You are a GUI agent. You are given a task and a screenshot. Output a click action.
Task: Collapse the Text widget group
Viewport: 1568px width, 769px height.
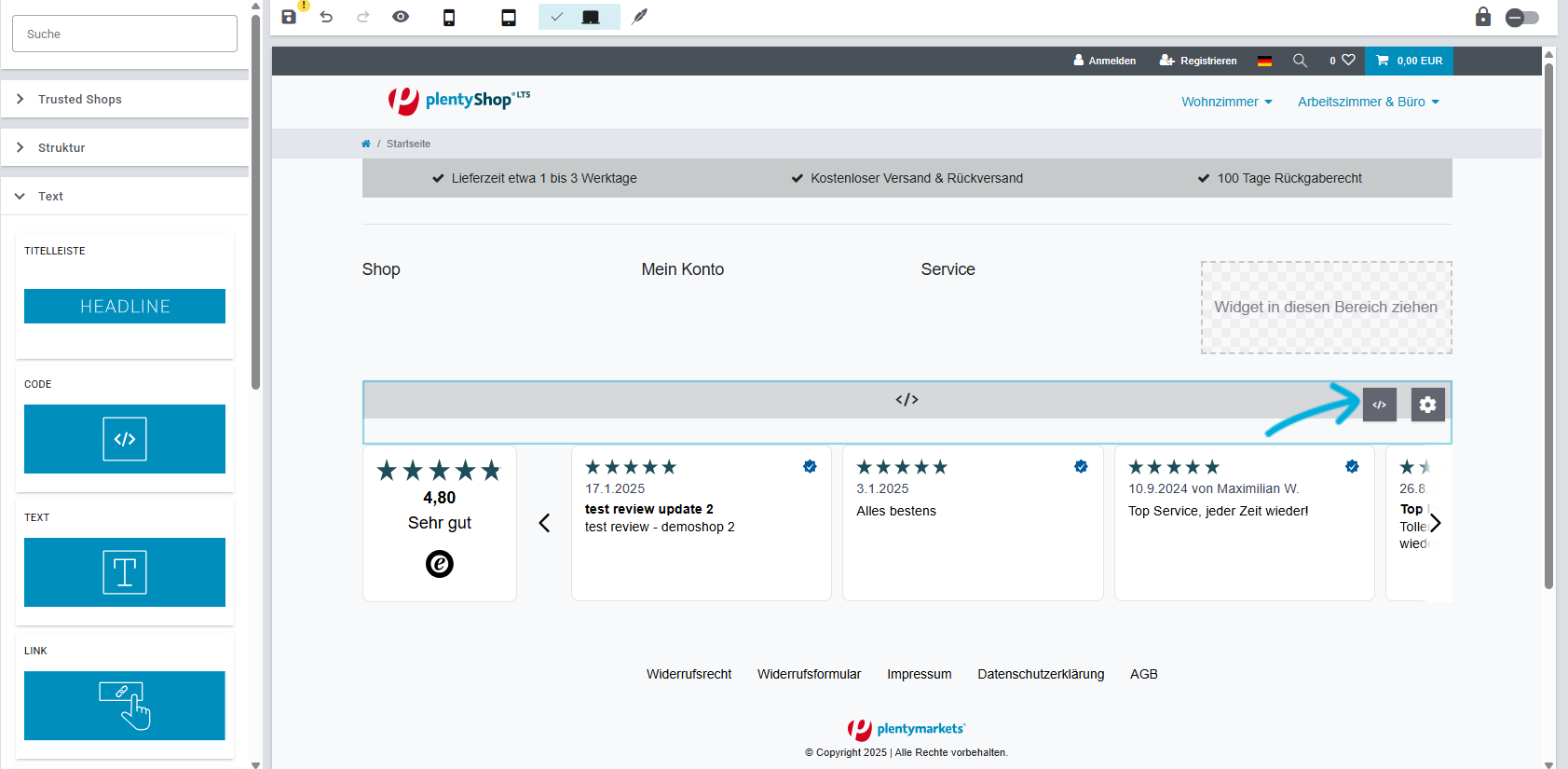[125, 196]
